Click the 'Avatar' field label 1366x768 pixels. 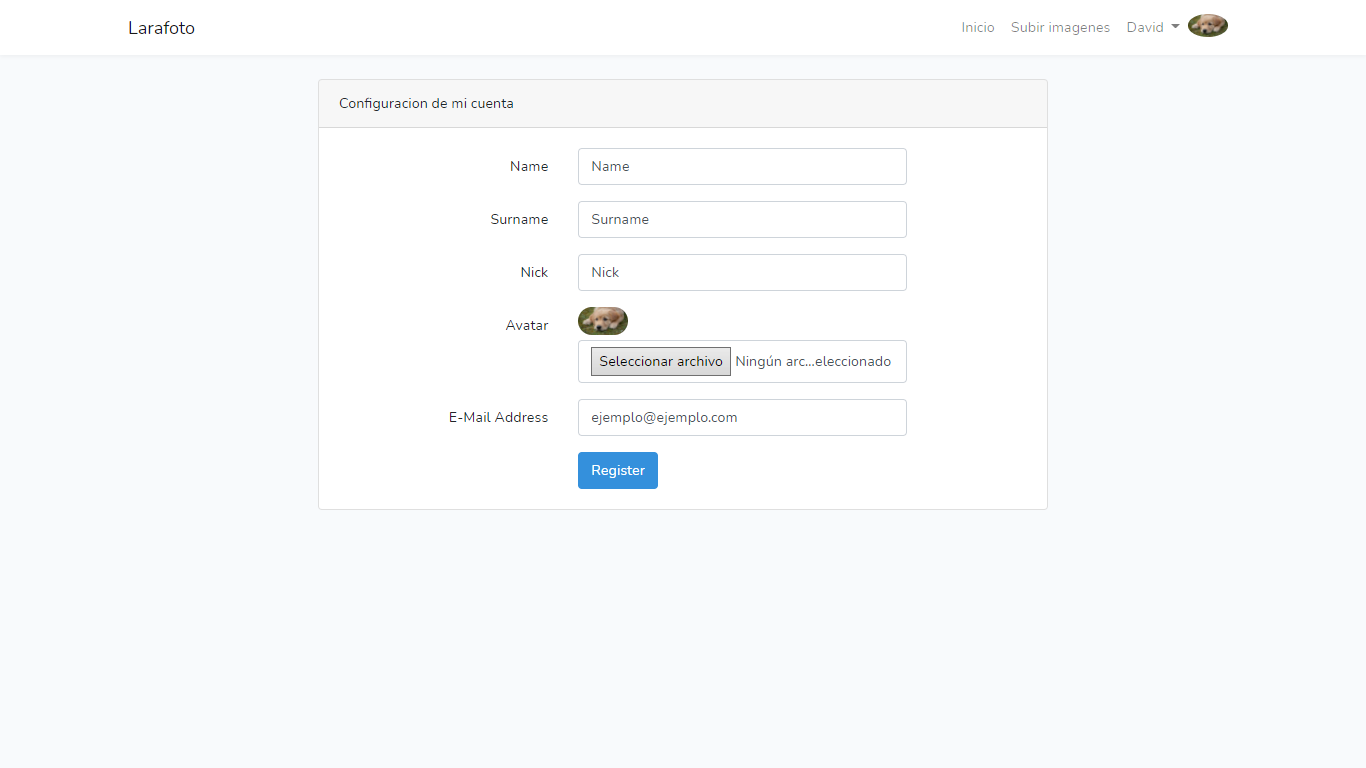point(527,325)
